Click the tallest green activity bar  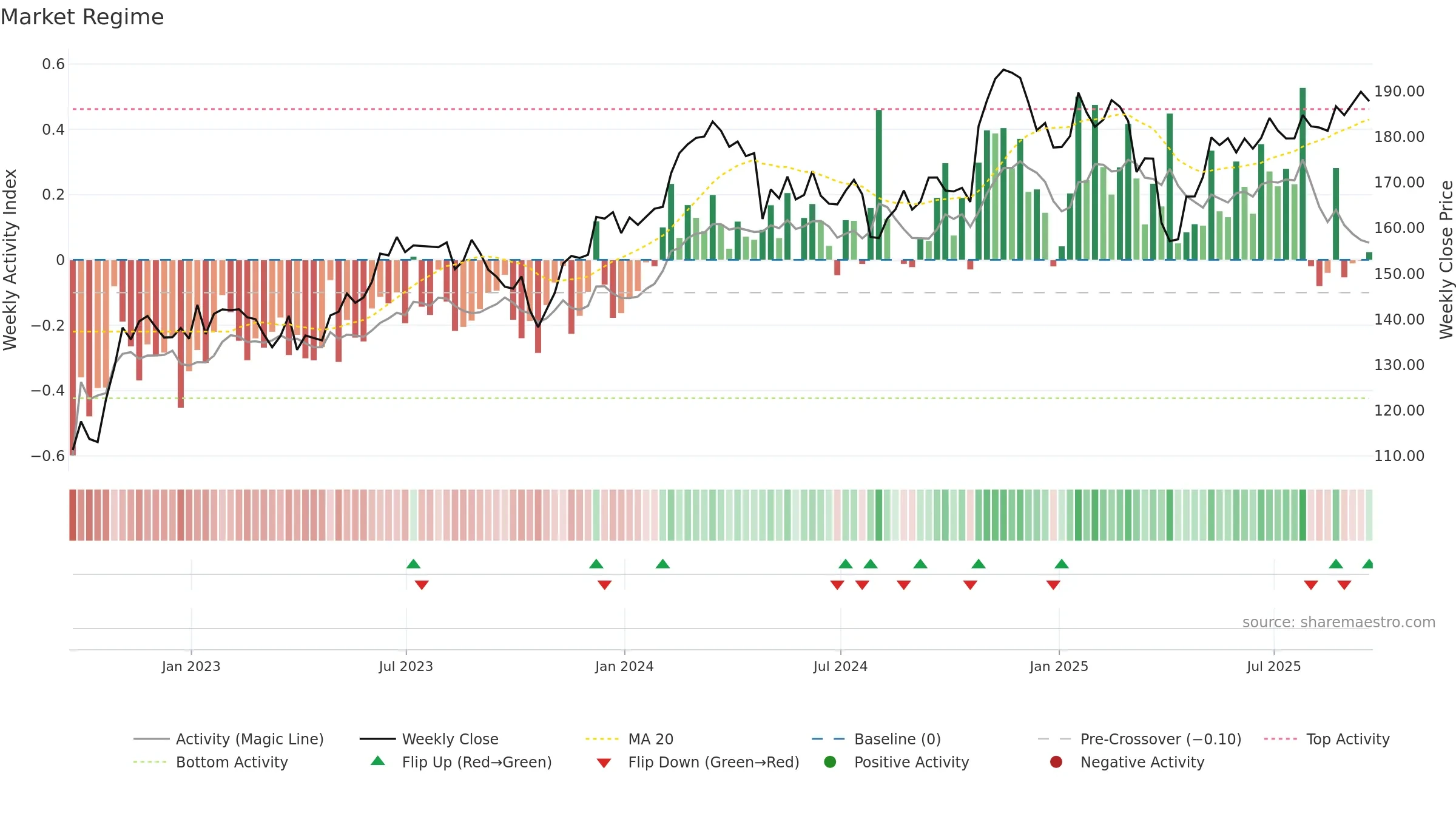point(1303,174)
